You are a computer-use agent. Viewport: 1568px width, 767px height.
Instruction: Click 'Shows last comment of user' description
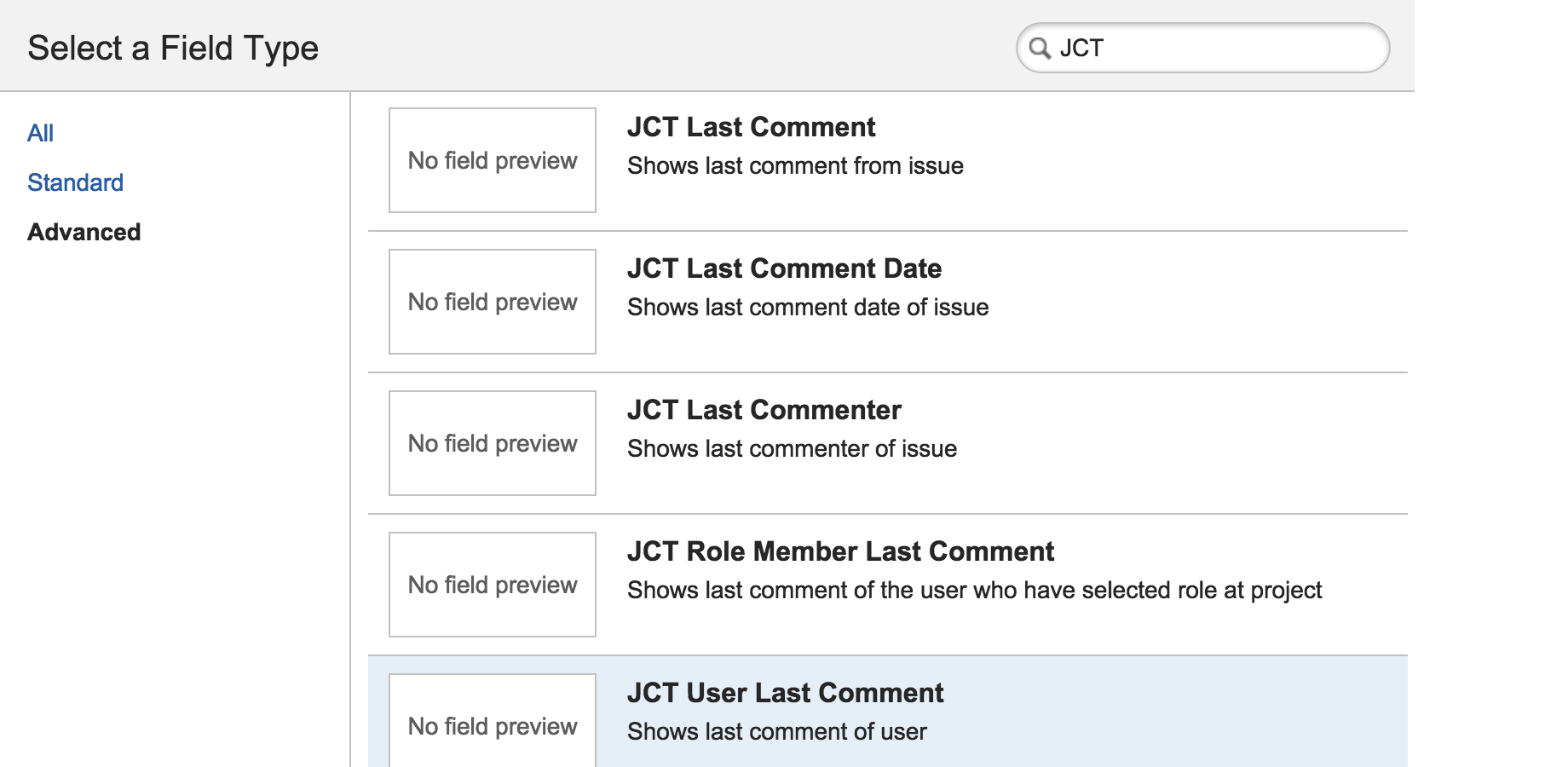pyautogui.click(x=776, y=731)
